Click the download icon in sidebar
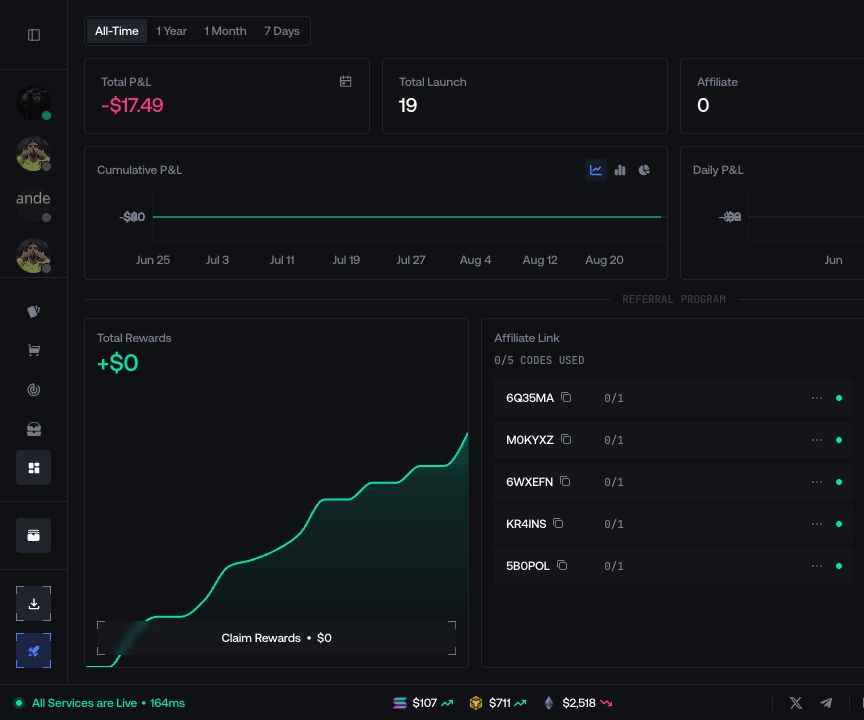 coord(34,603)
